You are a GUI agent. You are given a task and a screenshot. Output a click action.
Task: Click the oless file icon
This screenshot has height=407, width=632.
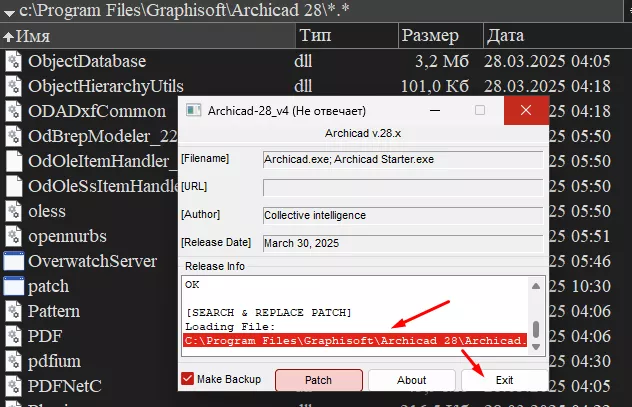pyautogui.click(x=14, y=211)
